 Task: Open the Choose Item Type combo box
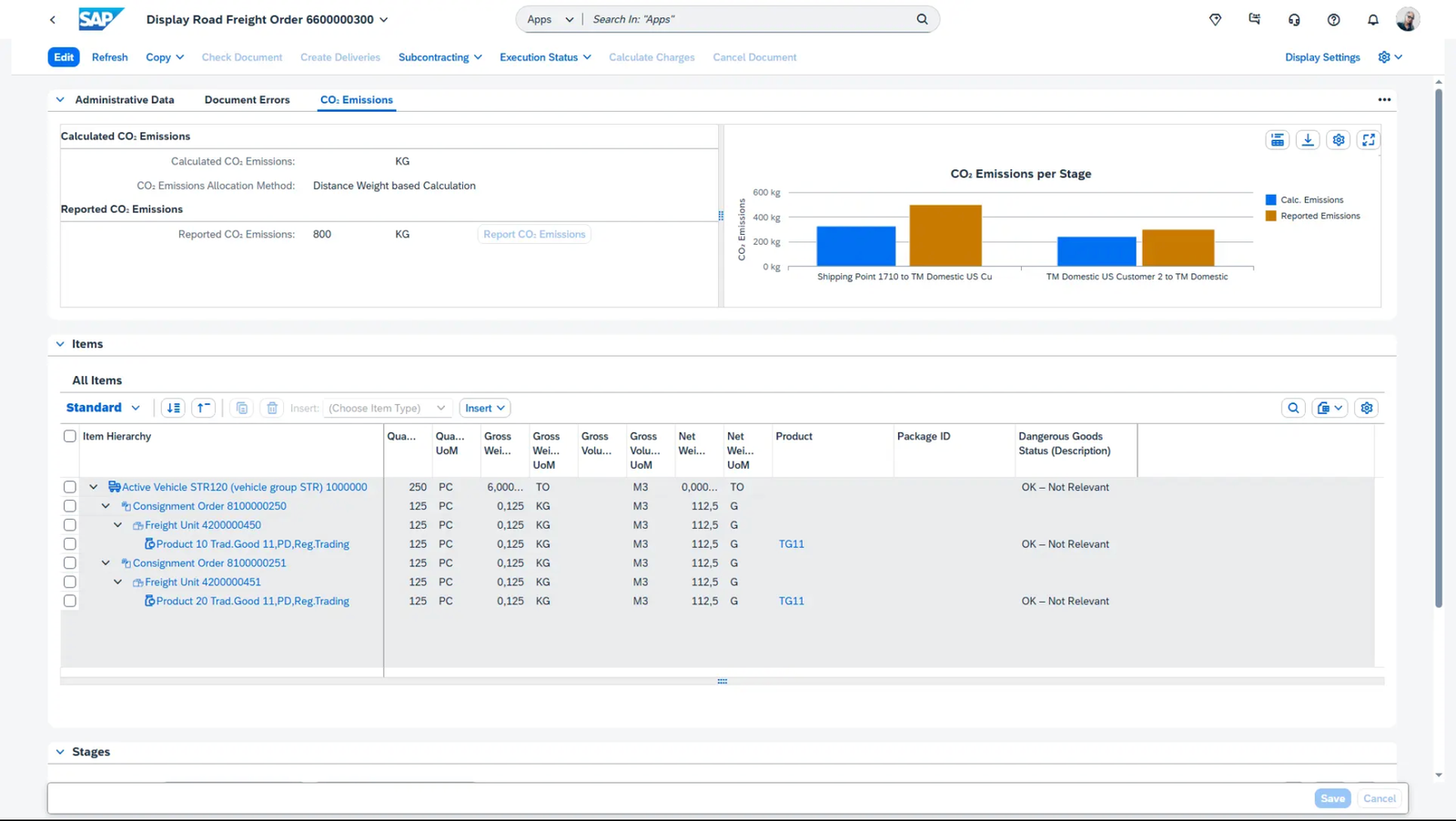tap(387, 408)
